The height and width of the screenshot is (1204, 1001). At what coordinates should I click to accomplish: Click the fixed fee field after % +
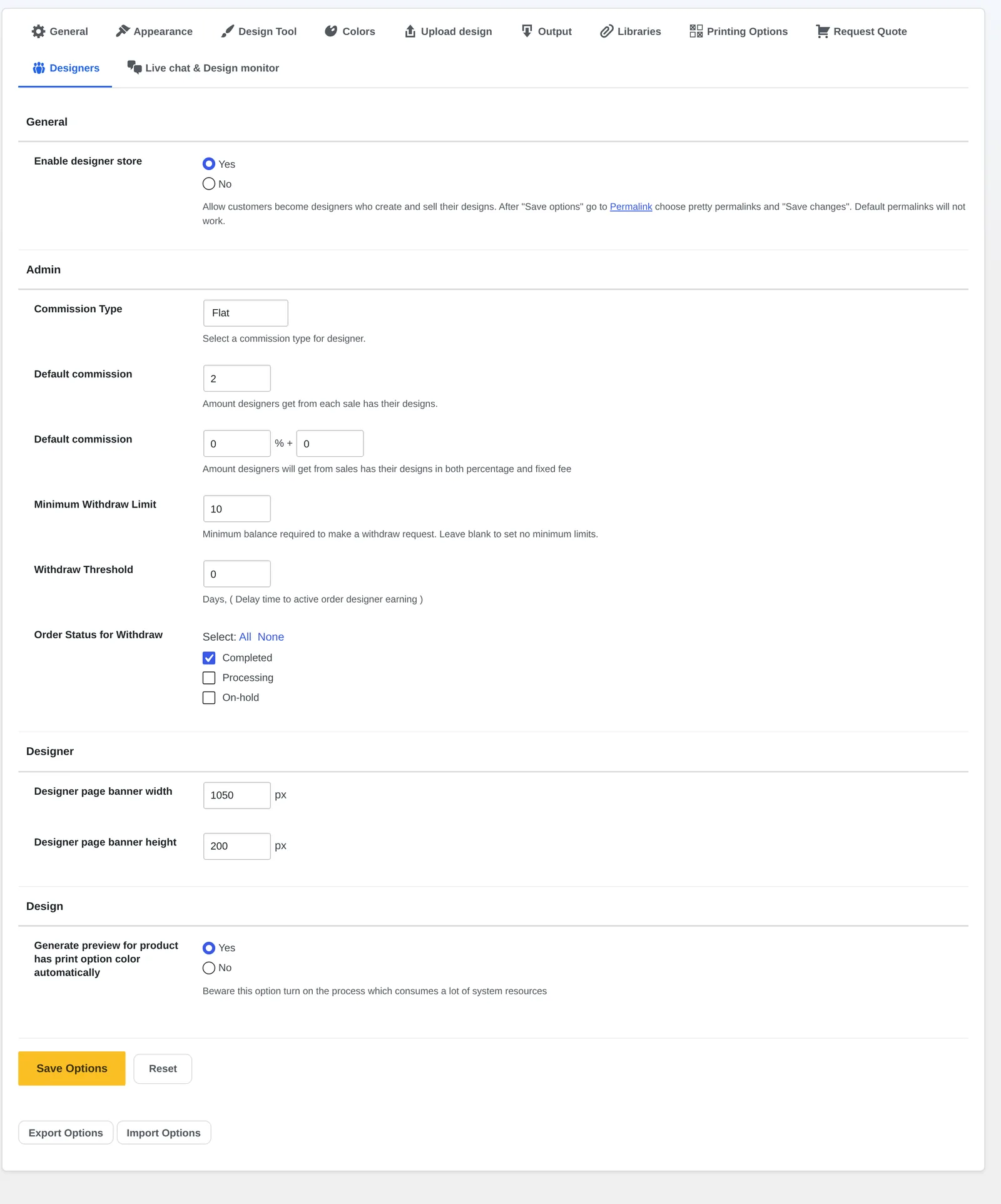pos(330,444)
